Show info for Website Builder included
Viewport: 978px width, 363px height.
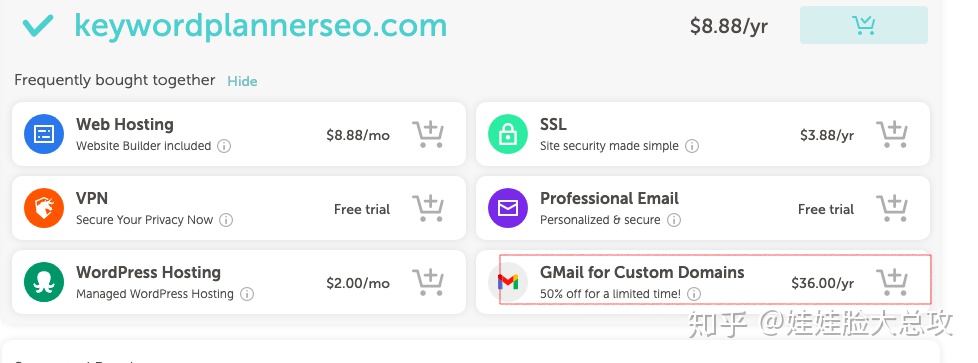coord(224,146)
